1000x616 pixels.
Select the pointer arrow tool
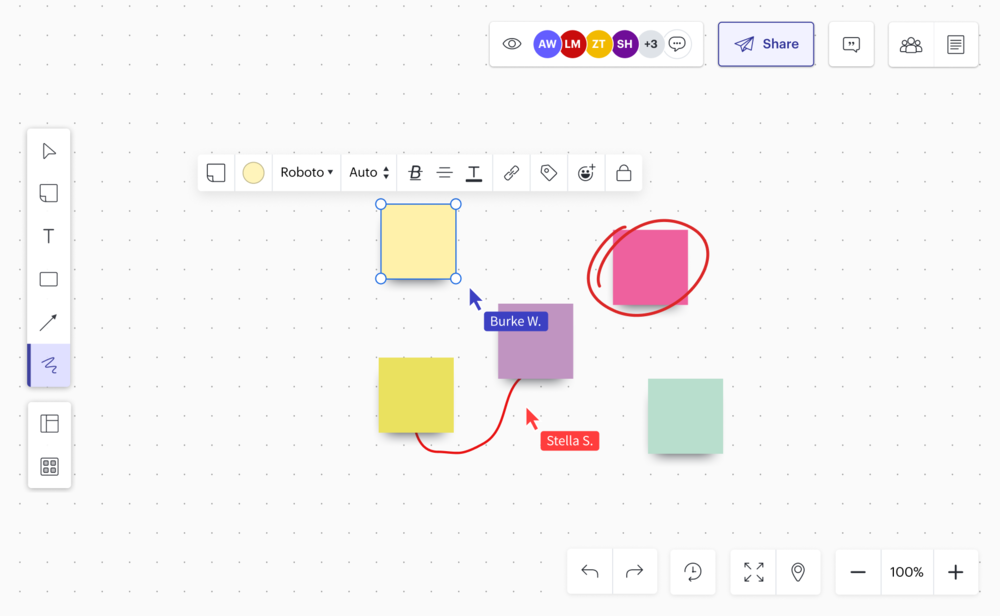point(49,151)
